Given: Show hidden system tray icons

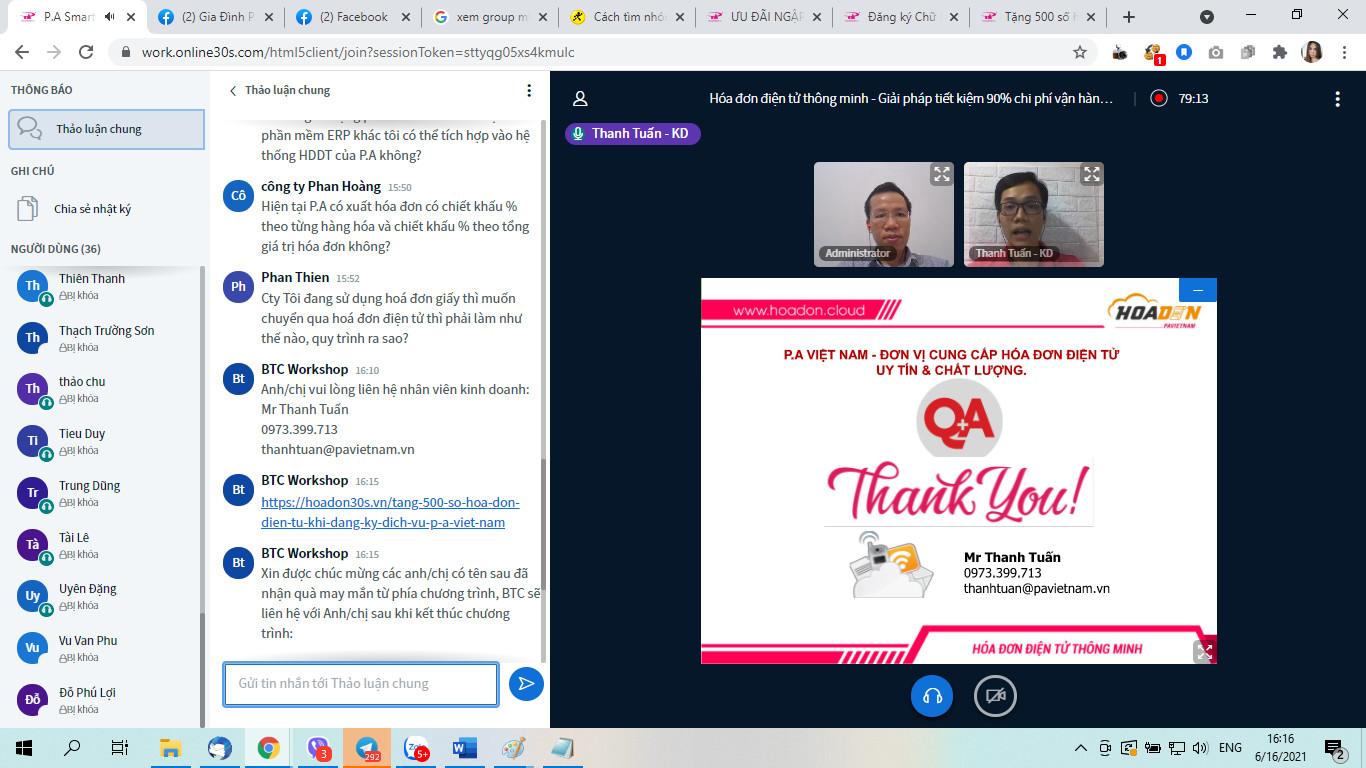Looking at the screenshot, I should click(x=1081, y=748).
